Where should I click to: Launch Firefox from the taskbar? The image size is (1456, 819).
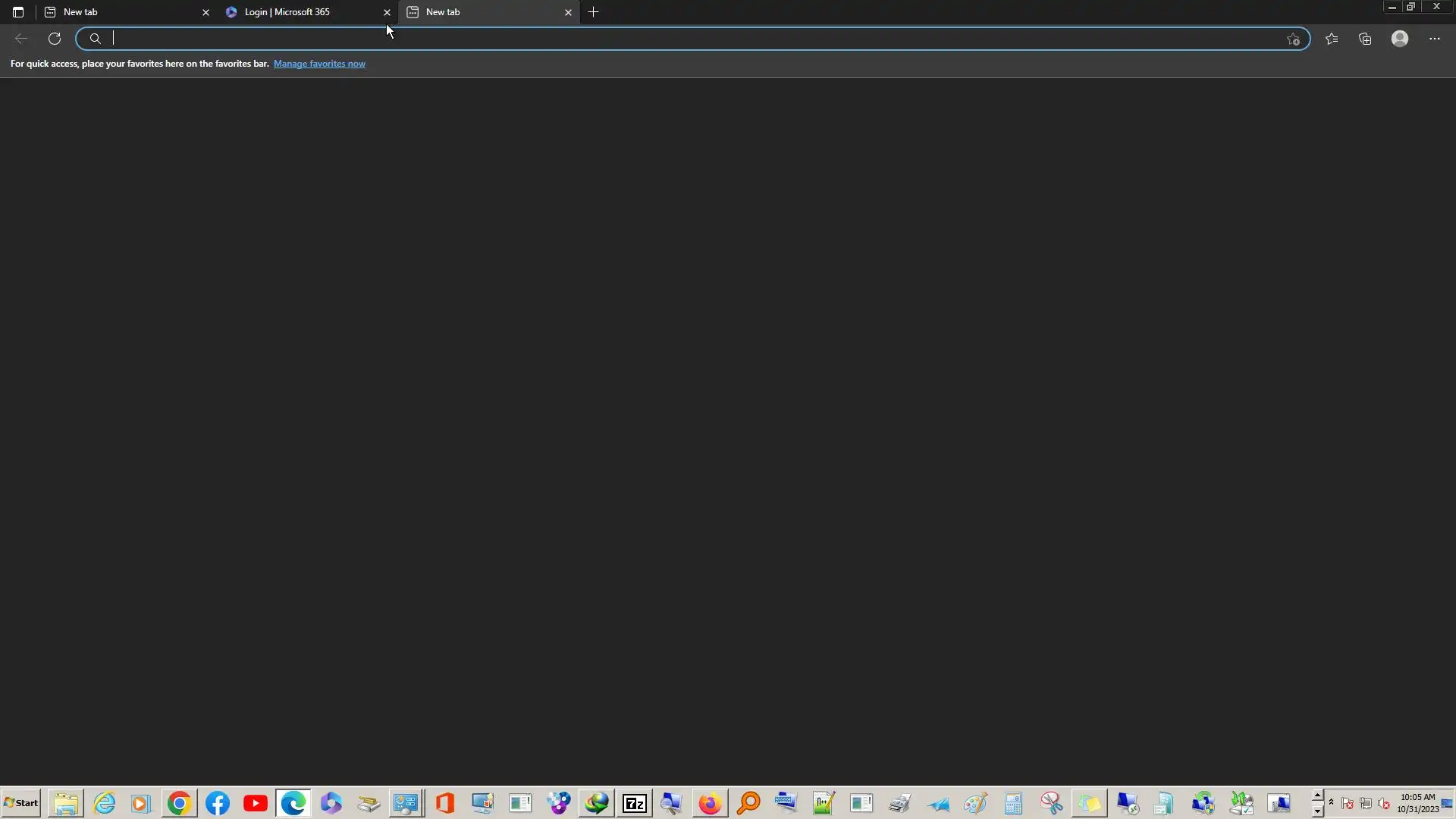[x=710, y=803]
